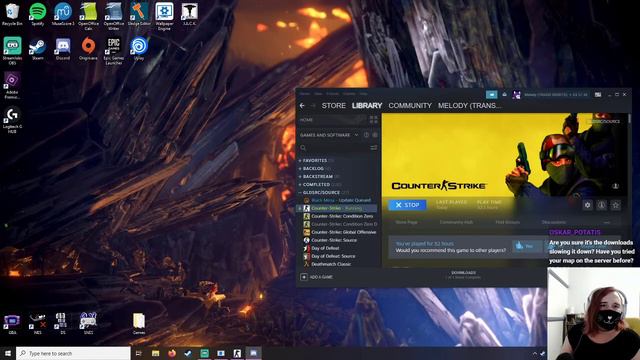
Task: Click the Steam content scrollbar
Action: pos(629,118)
